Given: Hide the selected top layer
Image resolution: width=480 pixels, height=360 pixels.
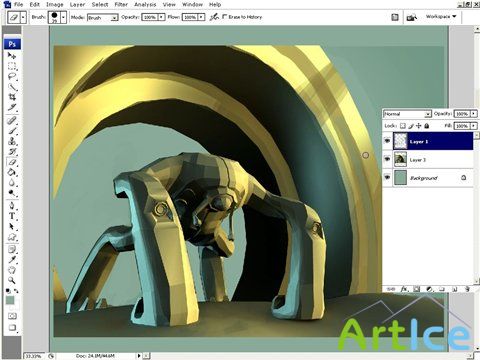Looking at the screenshot, I should pos(387,141).
